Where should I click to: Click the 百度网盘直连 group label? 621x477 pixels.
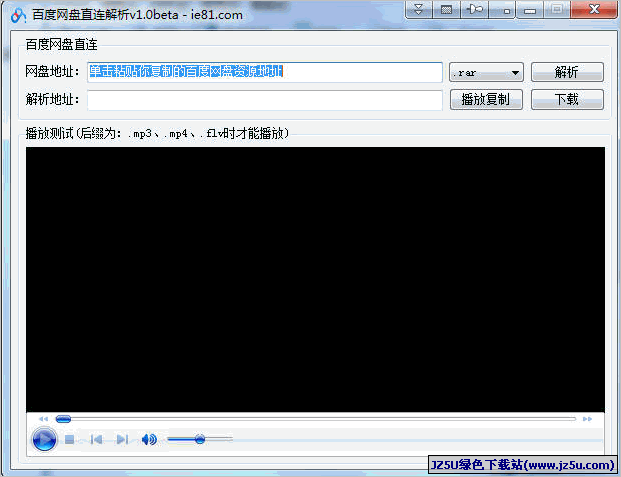(x=61, y=44)
